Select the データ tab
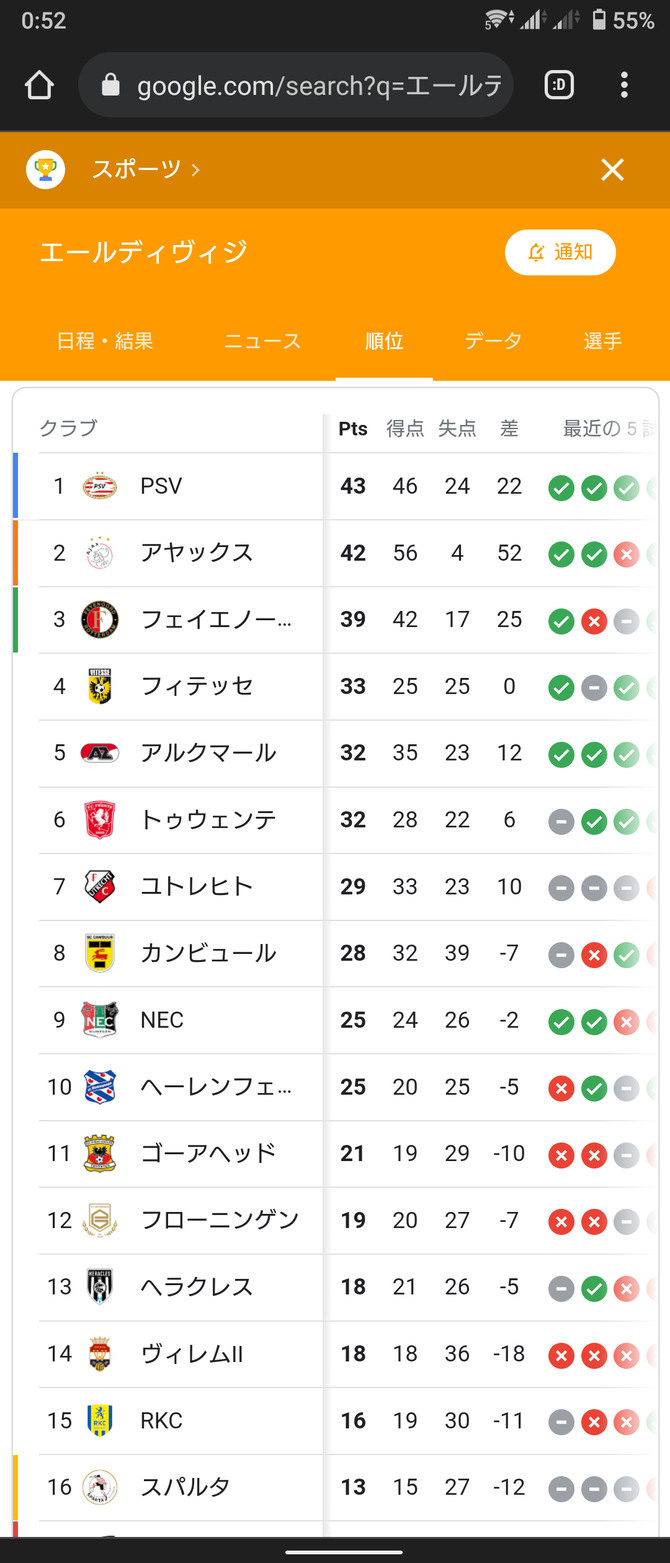Viewport: 670px width, 1563px height. tap(493, 341)
